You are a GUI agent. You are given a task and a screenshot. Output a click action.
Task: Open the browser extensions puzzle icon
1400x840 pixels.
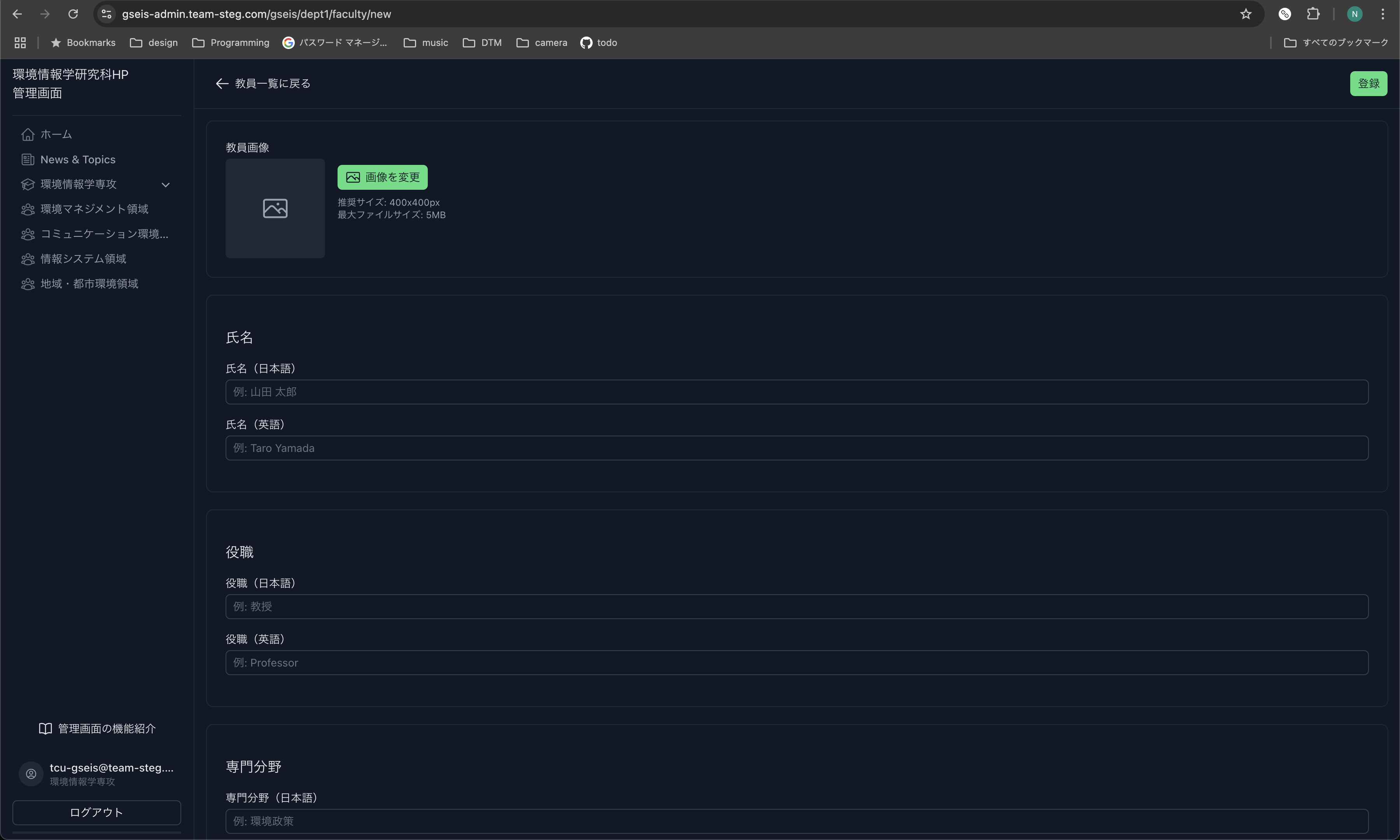click(x=1313, y=14)
